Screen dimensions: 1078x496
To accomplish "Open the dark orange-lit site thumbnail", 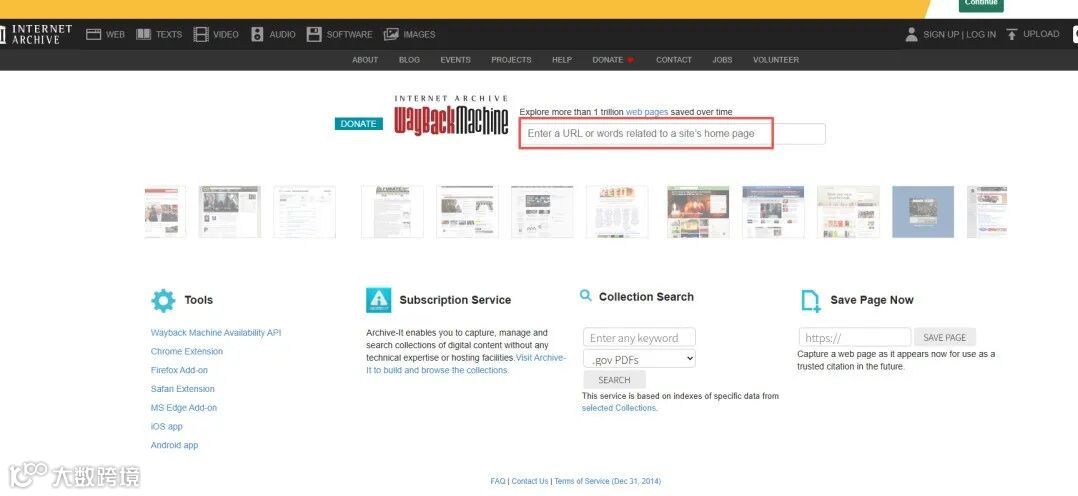I will [698, 212].
